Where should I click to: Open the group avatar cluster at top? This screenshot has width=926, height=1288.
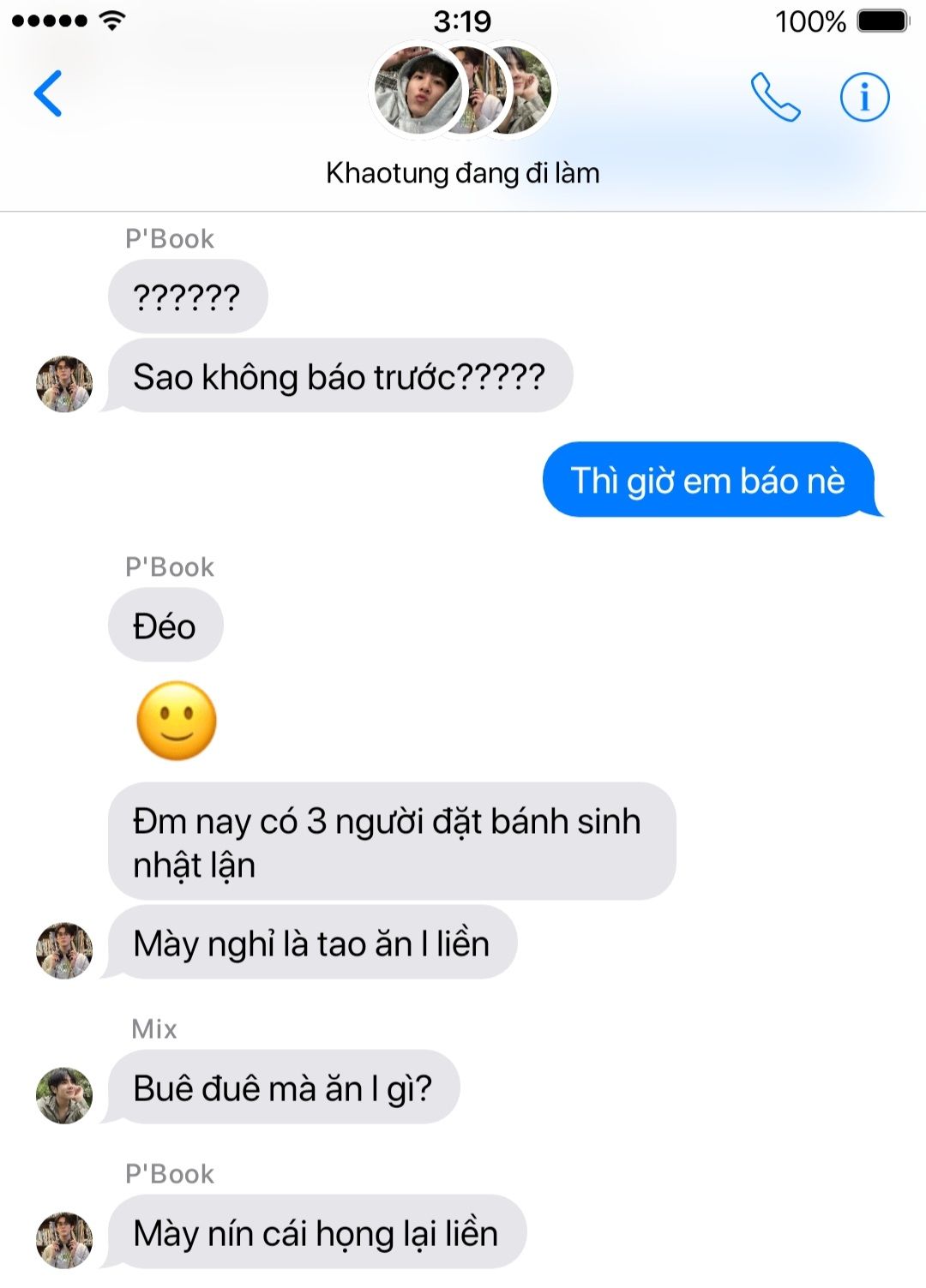click(x=463, y=90)
